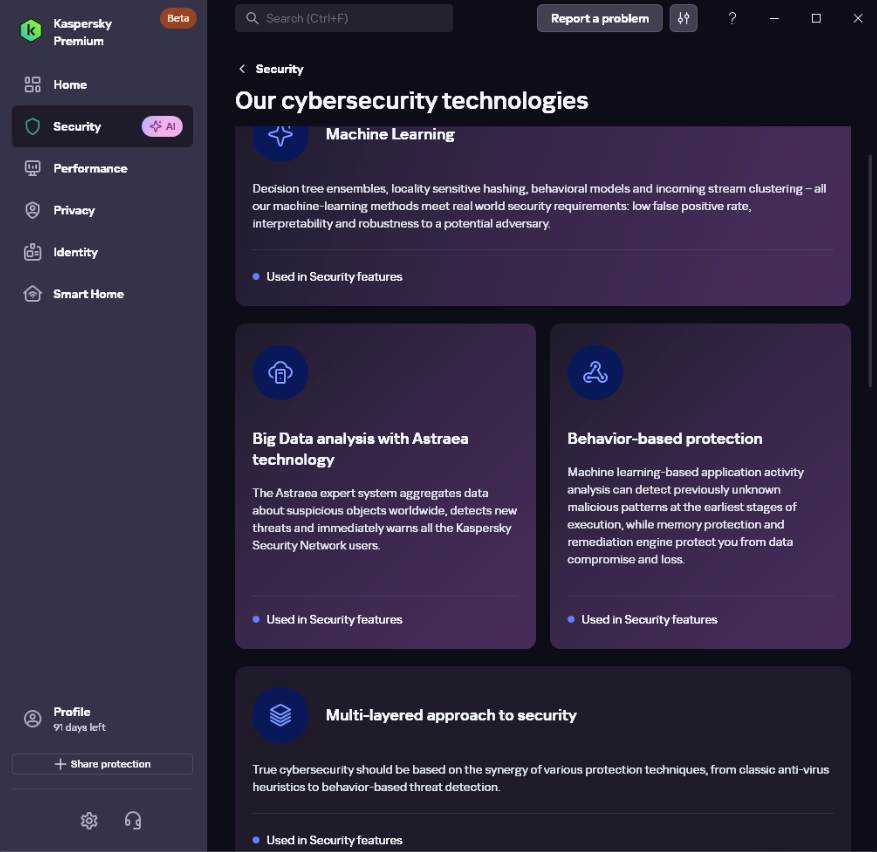This screenshot has height=852, width=877.
Task: Click 'Used in Security features' in Behavior-based card
Action: pos(649,619)
